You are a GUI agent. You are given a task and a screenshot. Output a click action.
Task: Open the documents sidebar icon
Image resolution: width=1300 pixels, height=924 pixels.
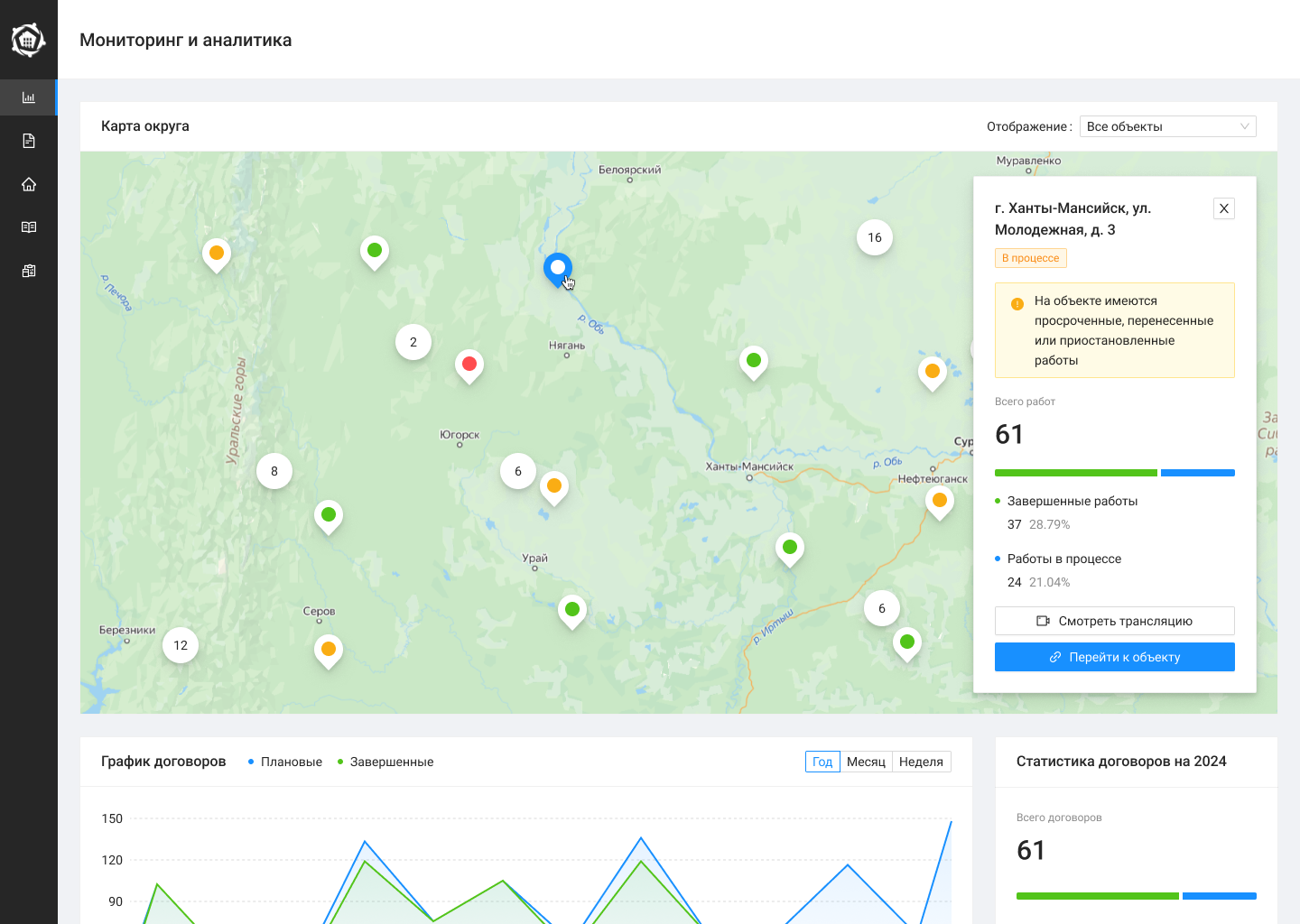tap(29, 141)
